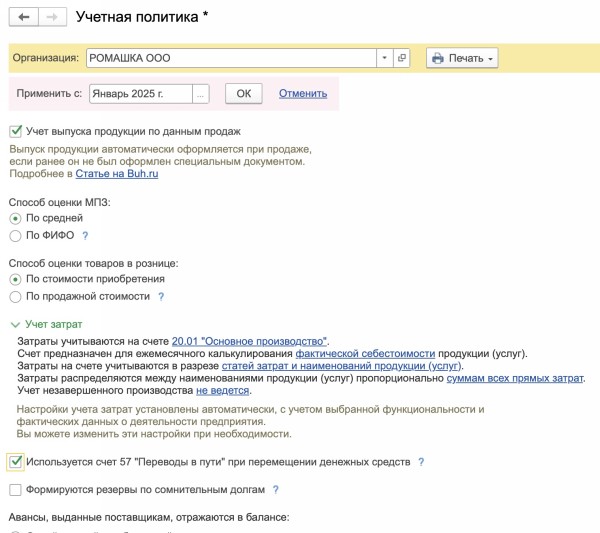Click the Январь 2025 г. date field

pos(139,94)
